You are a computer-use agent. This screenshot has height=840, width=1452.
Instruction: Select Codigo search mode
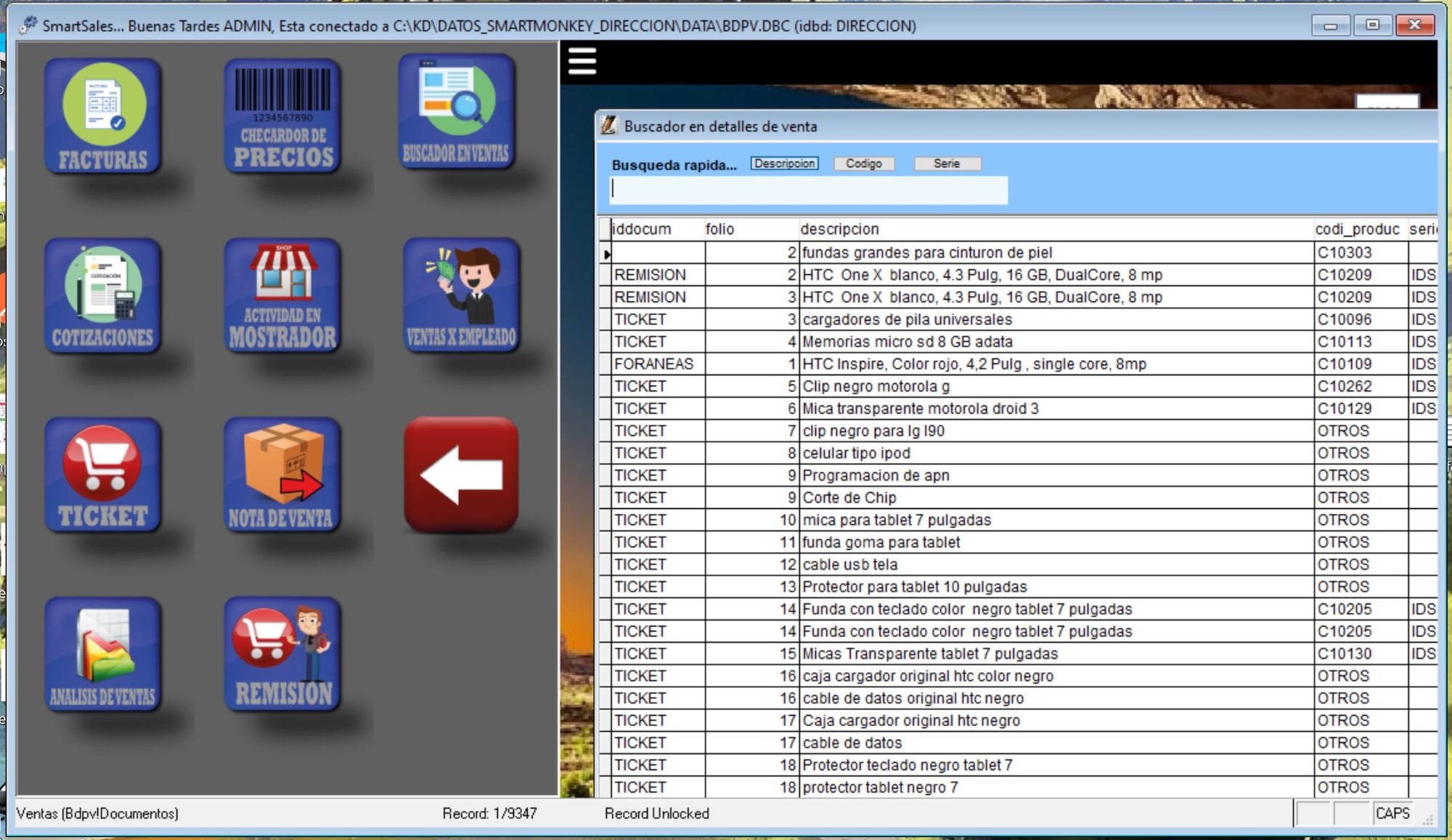click(x=863, y=163)
